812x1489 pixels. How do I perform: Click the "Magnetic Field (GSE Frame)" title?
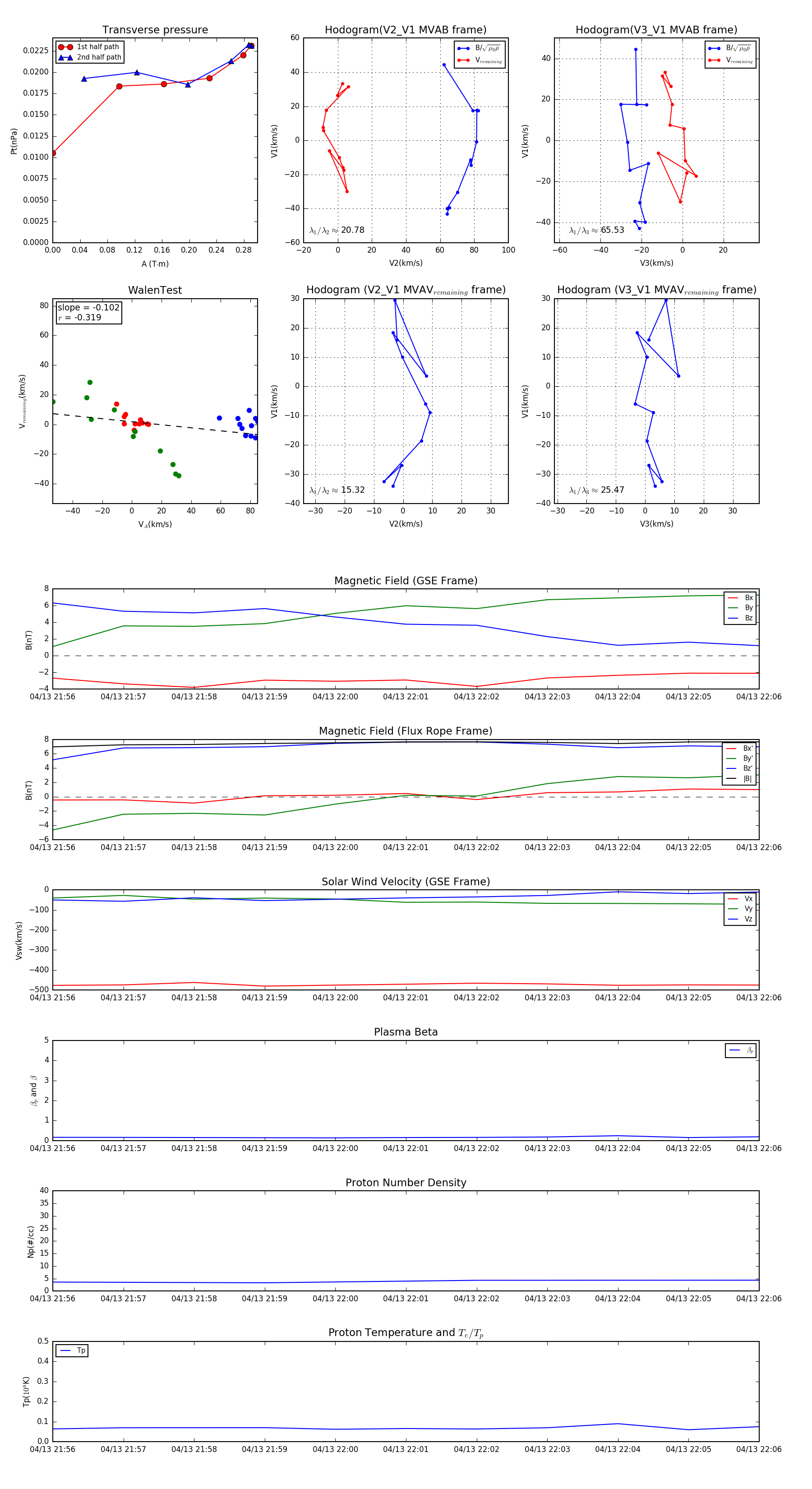coord(406,581)
